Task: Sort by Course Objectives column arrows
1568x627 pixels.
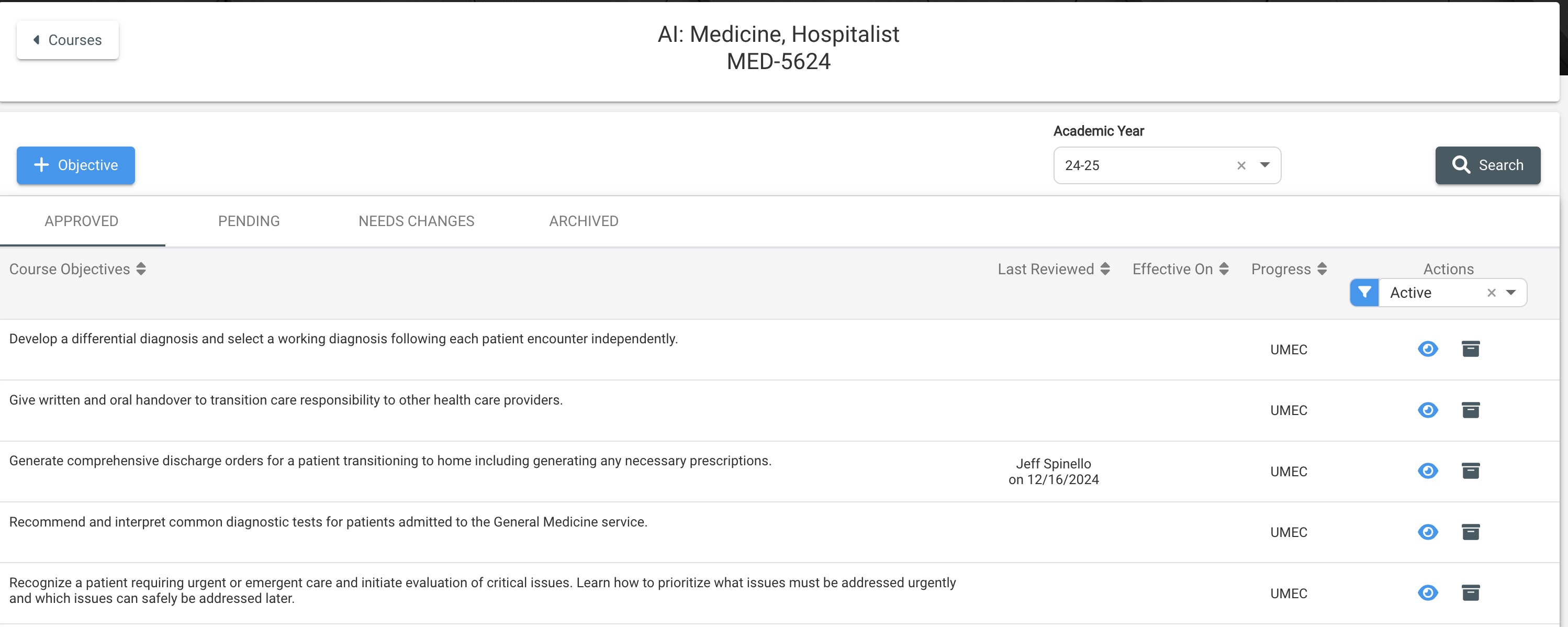Action: pos(141,269)
